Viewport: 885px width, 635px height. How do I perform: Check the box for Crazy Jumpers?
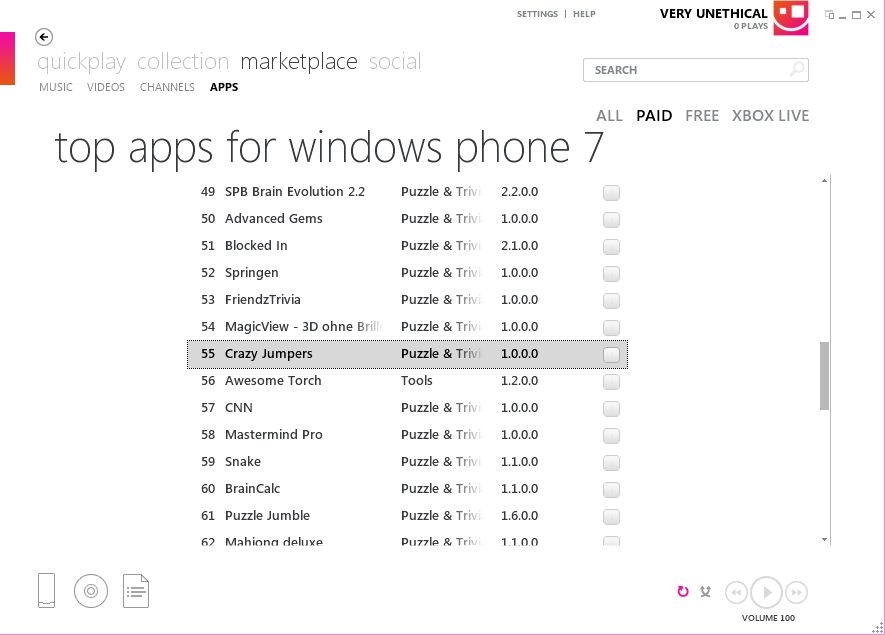[x=611, y=354]
